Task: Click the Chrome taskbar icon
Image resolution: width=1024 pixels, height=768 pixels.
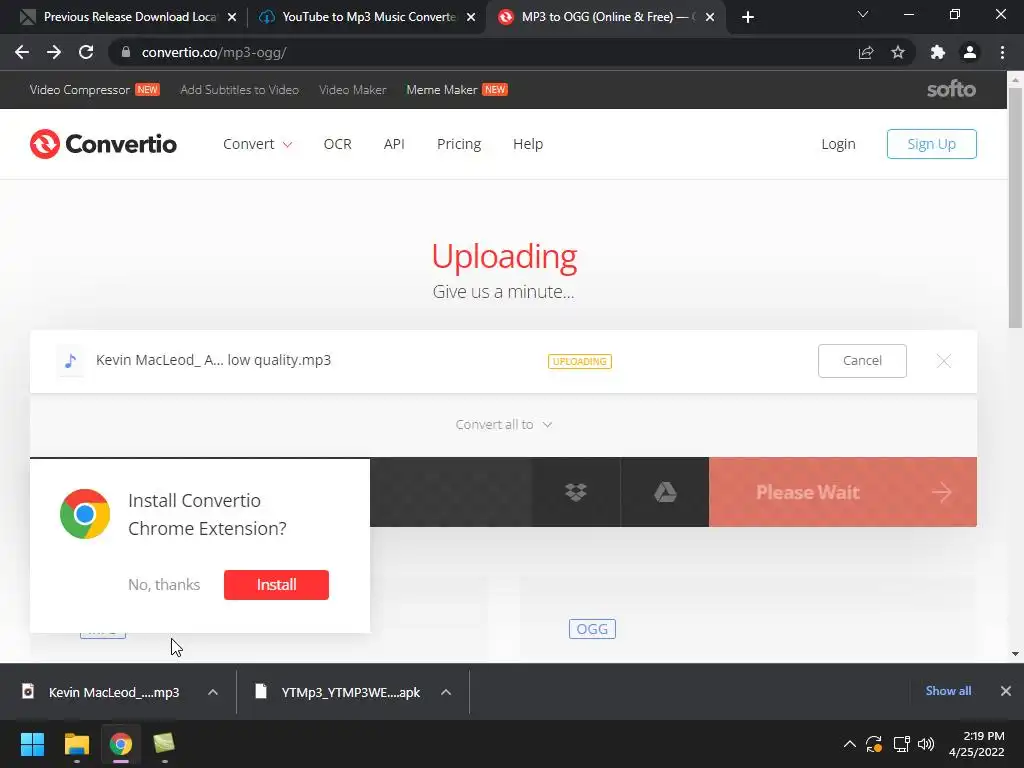Action: 121,744
